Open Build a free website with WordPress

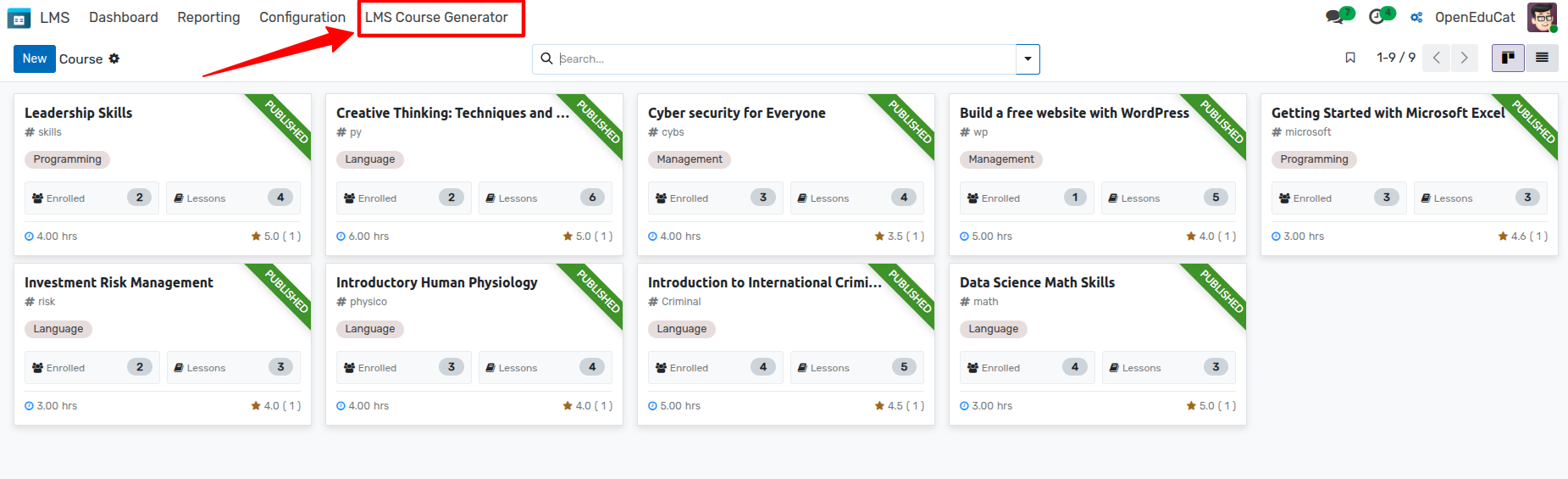(x=1074, y=113)
